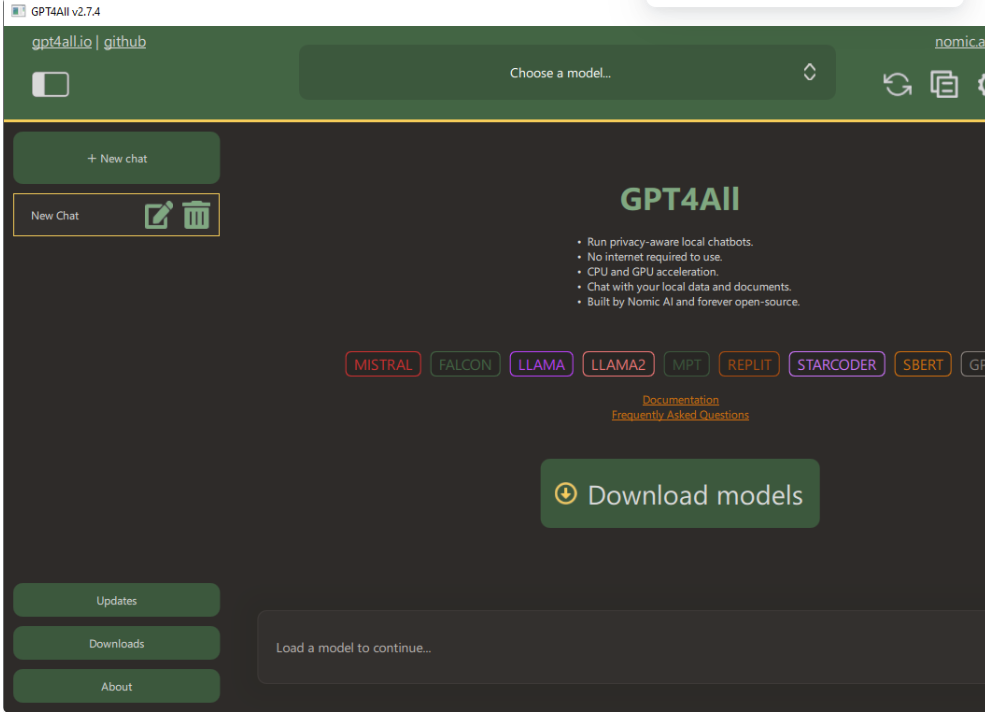The image size is (985, 712).
Task: Click 'No internet required to use.' text
Action: coord(655,257)
